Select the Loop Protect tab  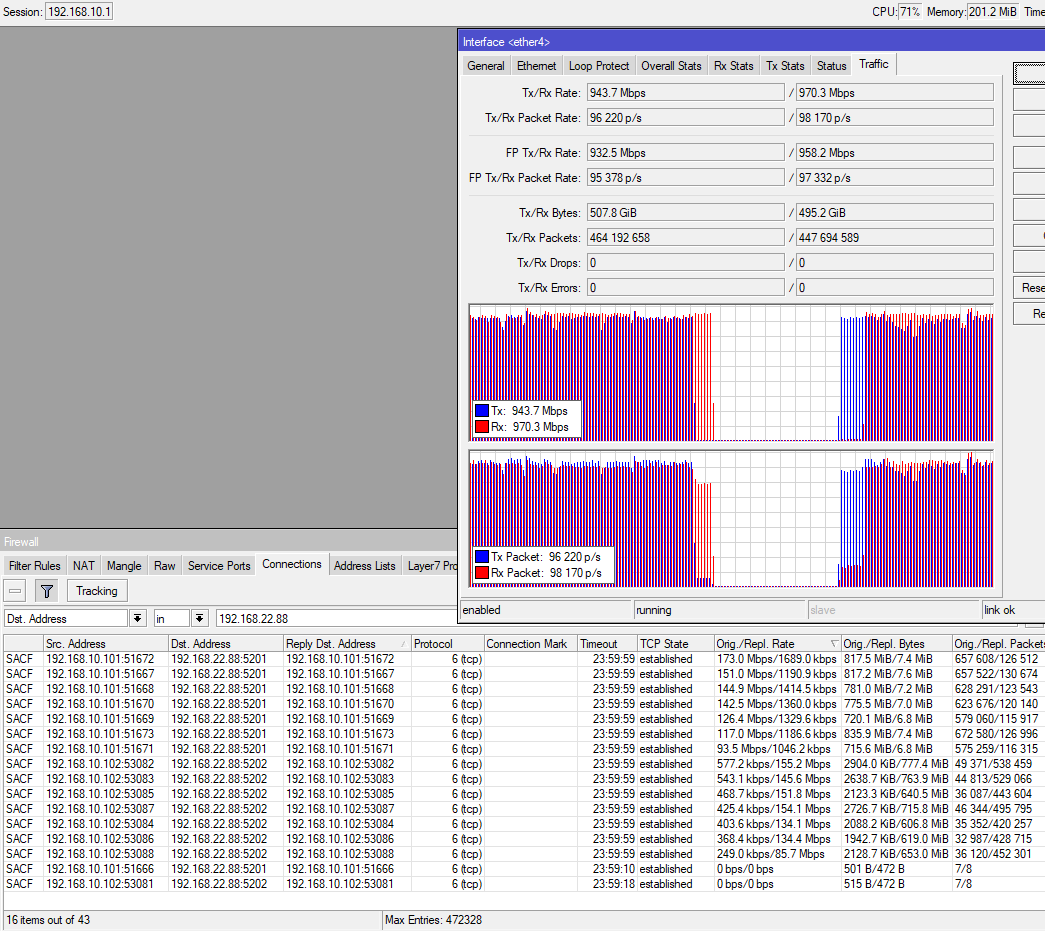[599, 66]
